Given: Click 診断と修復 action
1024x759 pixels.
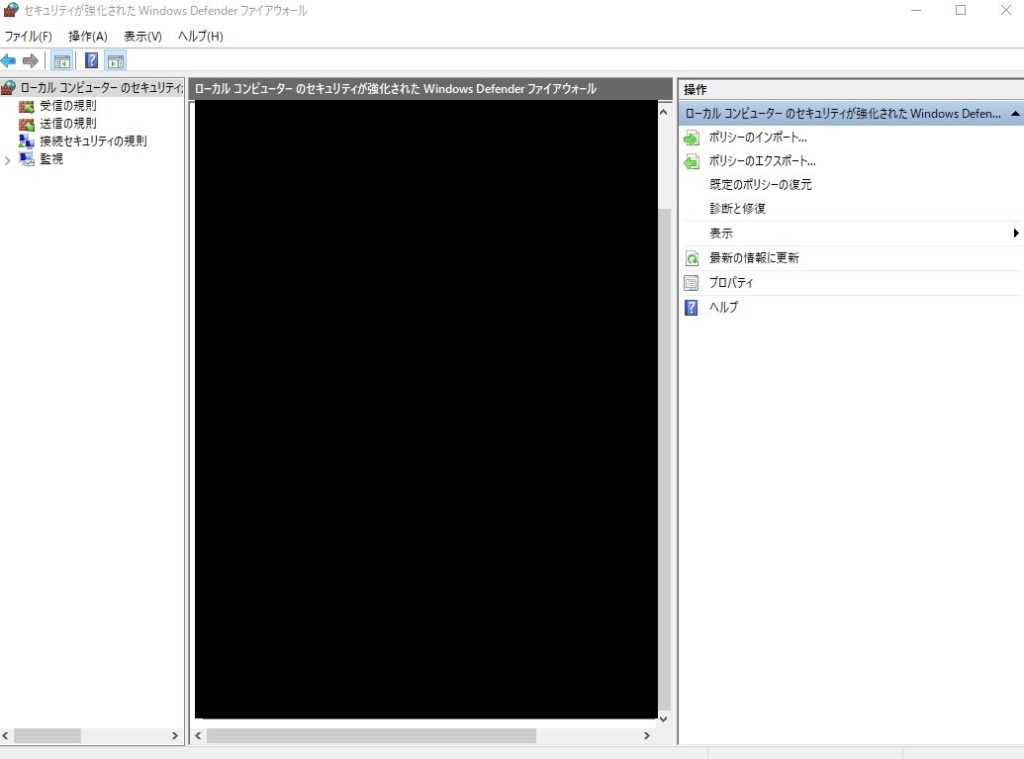Looking at the screenshot, I should pyautogui.click(x=737, y=209).
